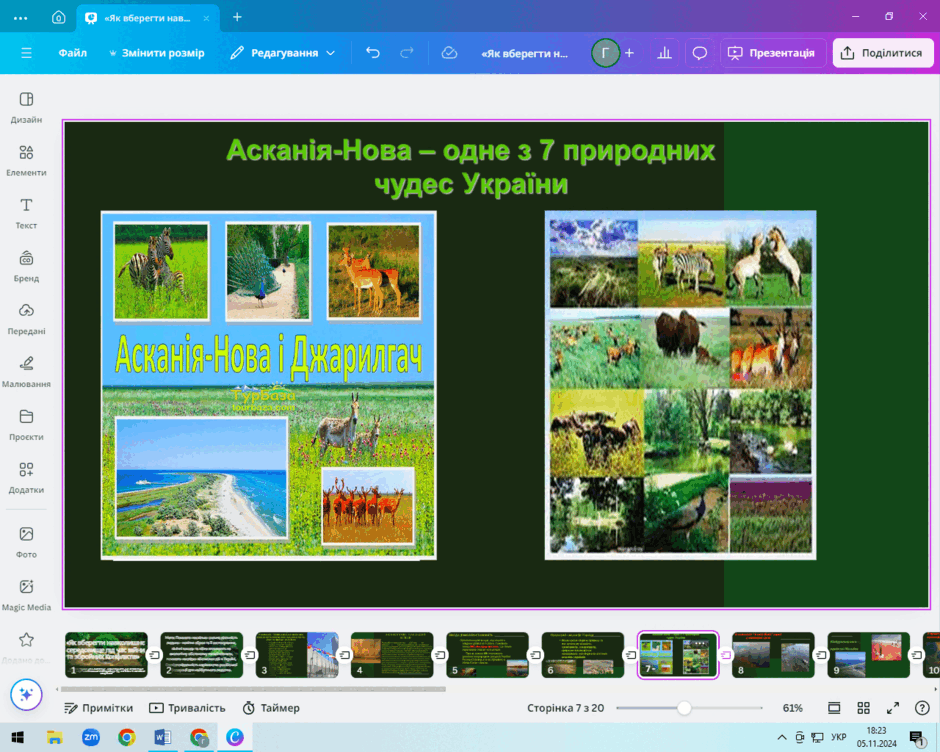Viewport: 940px width, 752px height.
Task: Check the cloud save status icon
Action: pos(449,53)
